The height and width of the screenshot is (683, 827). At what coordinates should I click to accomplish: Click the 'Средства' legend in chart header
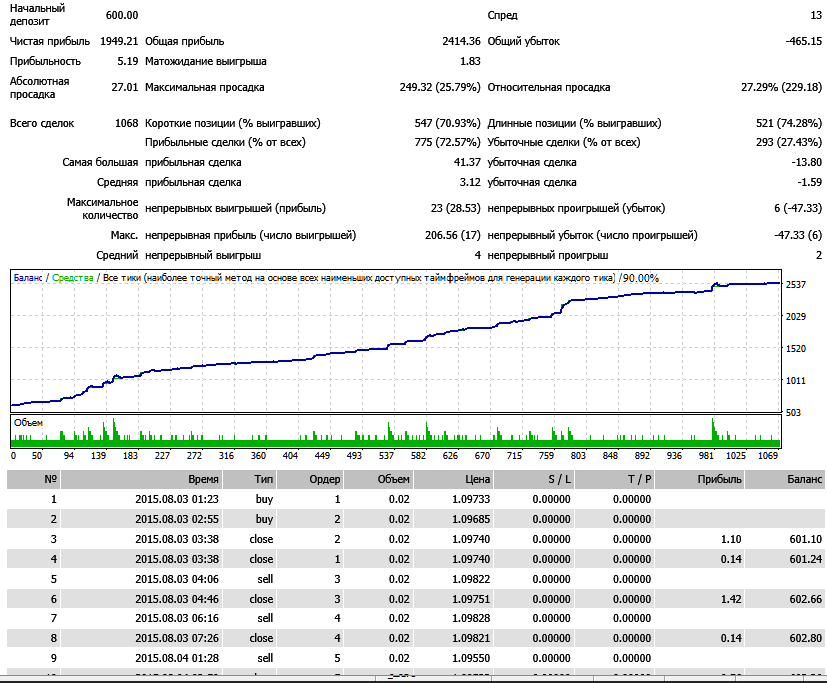coord(73,278)
